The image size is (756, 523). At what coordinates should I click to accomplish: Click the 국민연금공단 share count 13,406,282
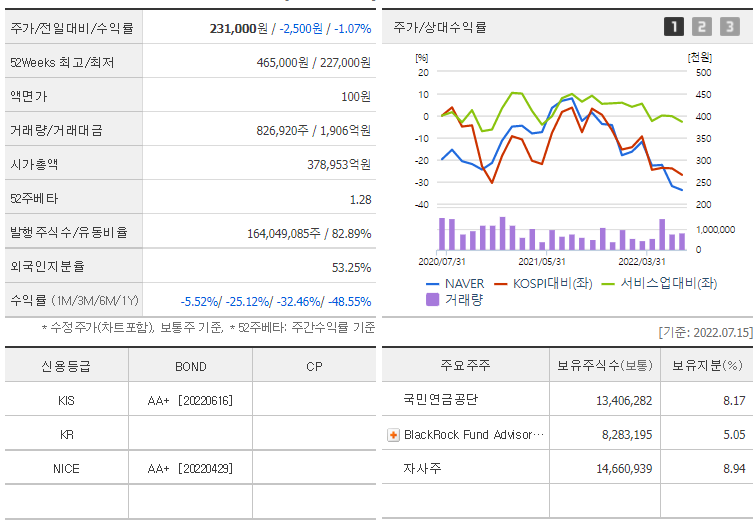[x=624, y=401]
